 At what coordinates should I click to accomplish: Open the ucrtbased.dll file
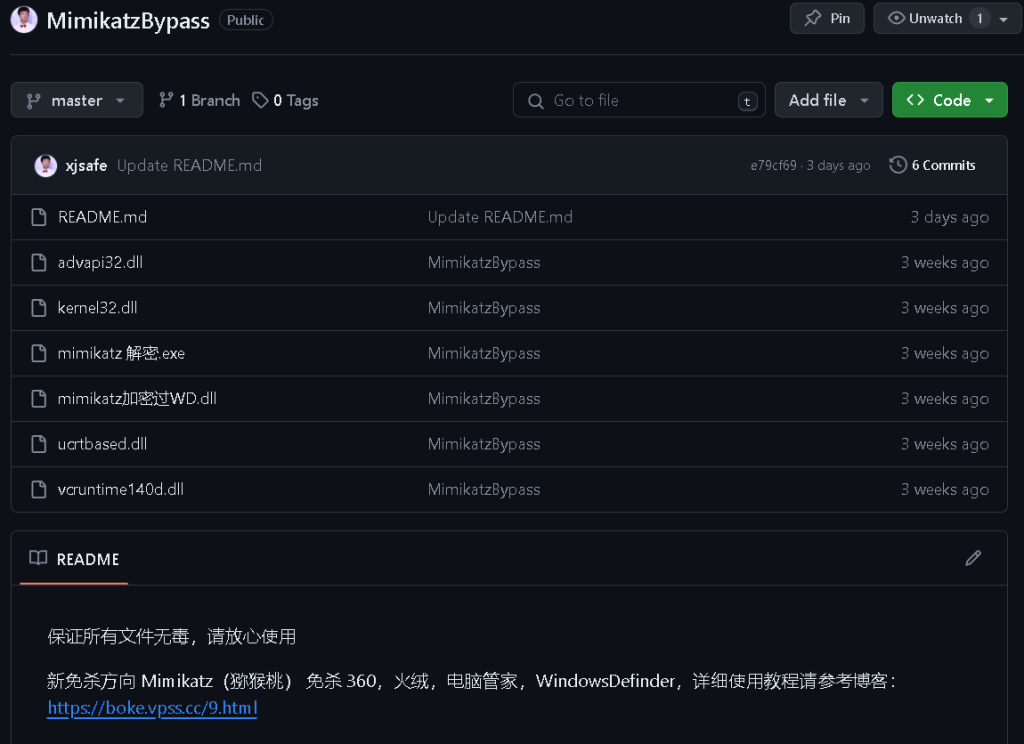pos(102,444)
